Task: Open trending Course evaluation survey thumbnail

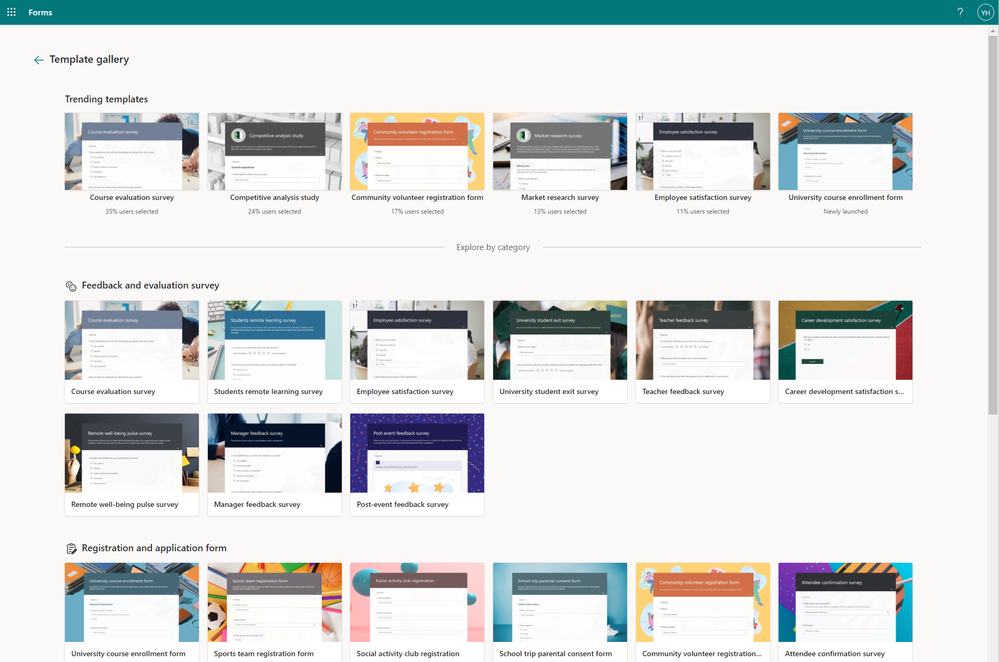Action: pyautogui.click(x=132, y=152)
